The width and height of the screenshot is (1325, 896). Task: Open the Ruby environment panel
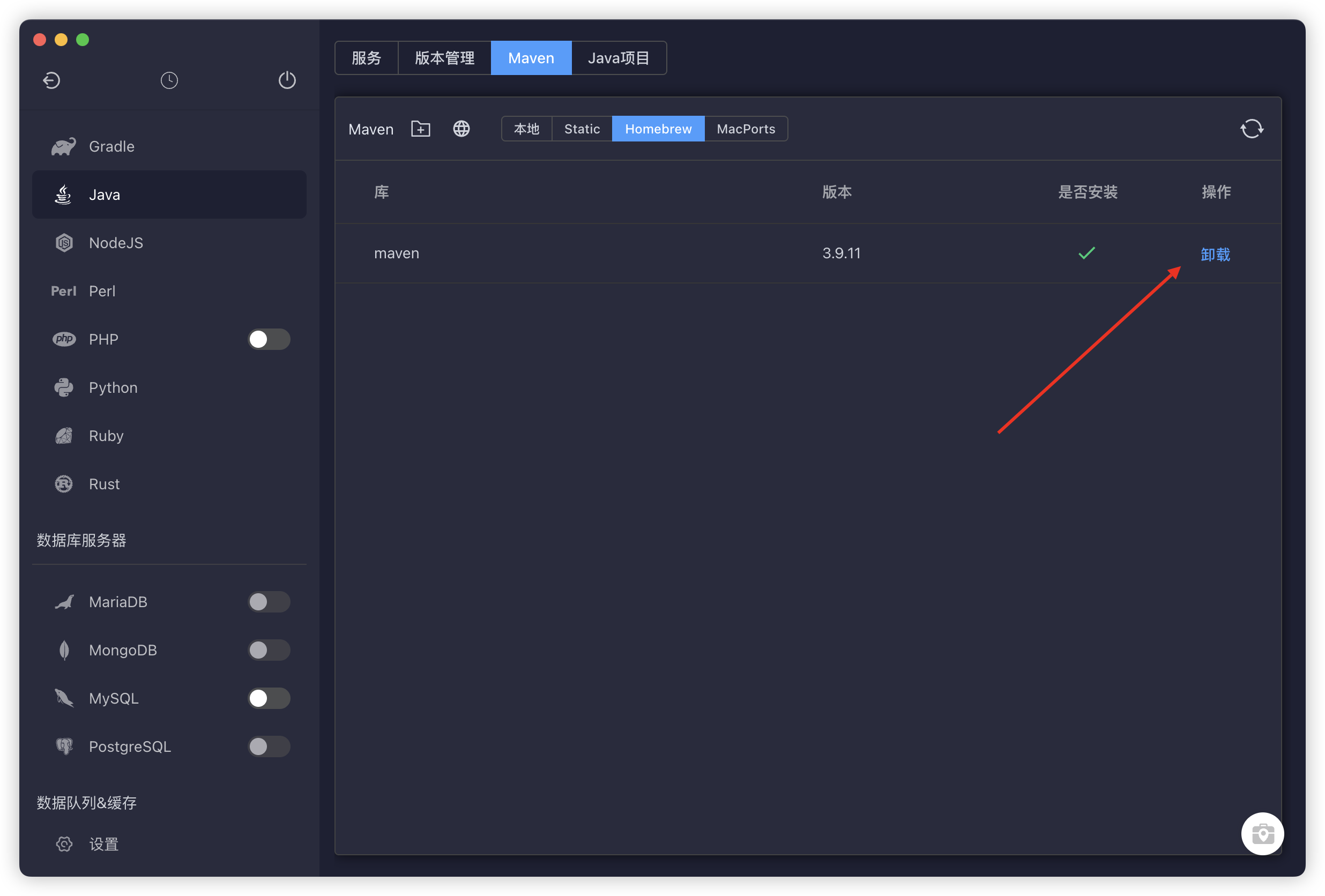[x=106, y=436]
